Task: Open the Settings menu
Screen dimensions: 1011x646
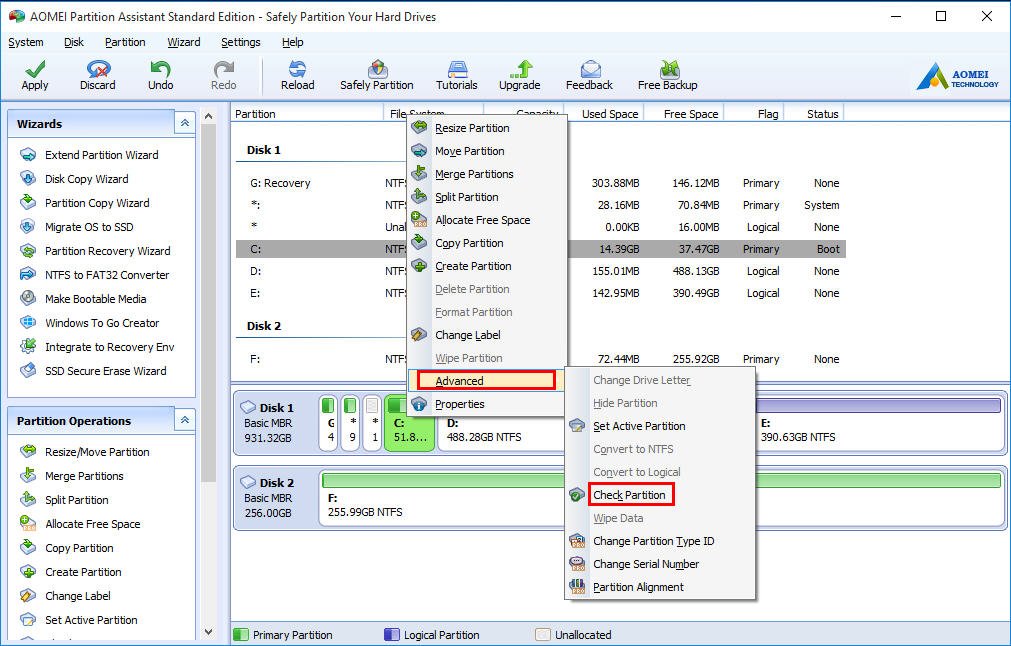Action: click(240, 42)
